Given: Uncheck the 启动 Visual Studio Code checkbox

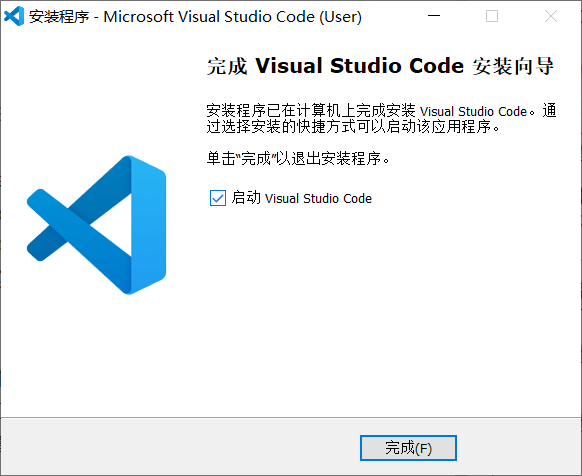Looking at the screenshot, I should (218, 198).
